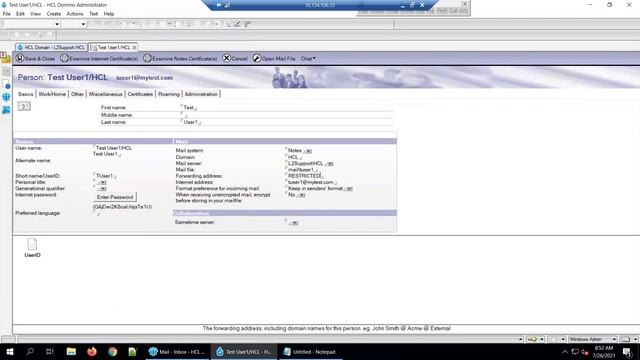Open the Roaming tab
This screenshot has width=640, height=360.
[x=169, y=94]
